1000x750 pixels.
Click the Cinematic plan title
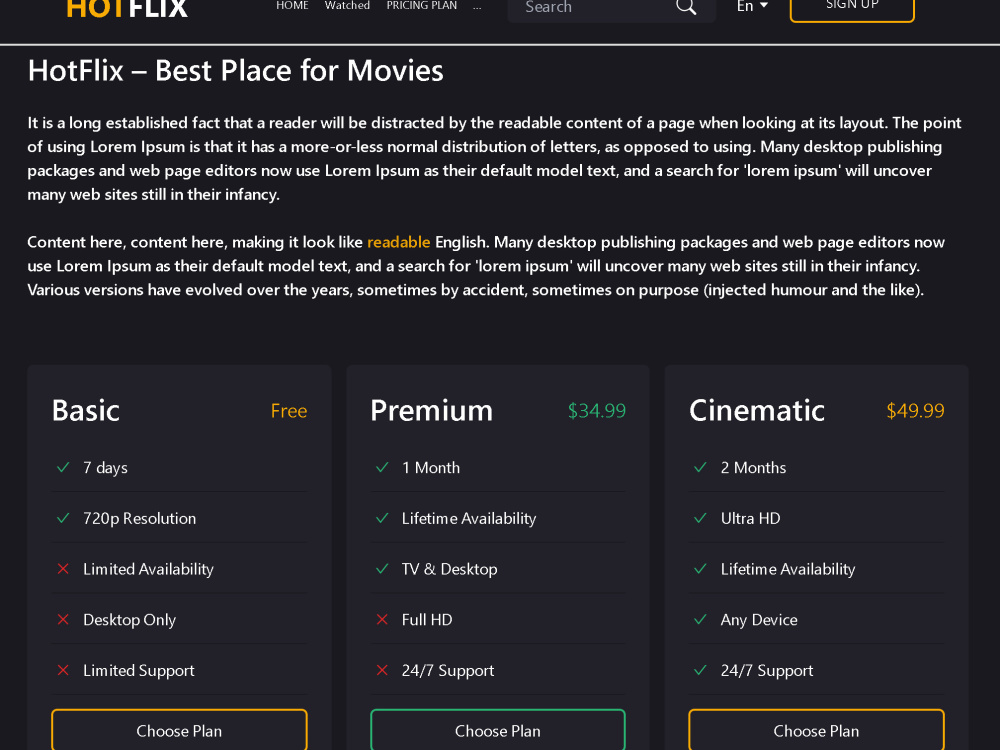pos(757,410)
